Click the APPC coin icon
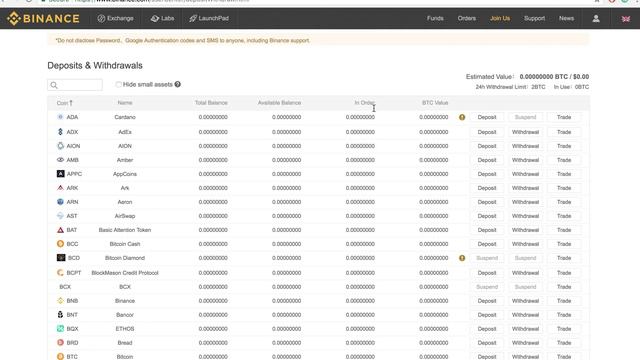This screenshot has width=640, height=360. (x=60, y=174)
